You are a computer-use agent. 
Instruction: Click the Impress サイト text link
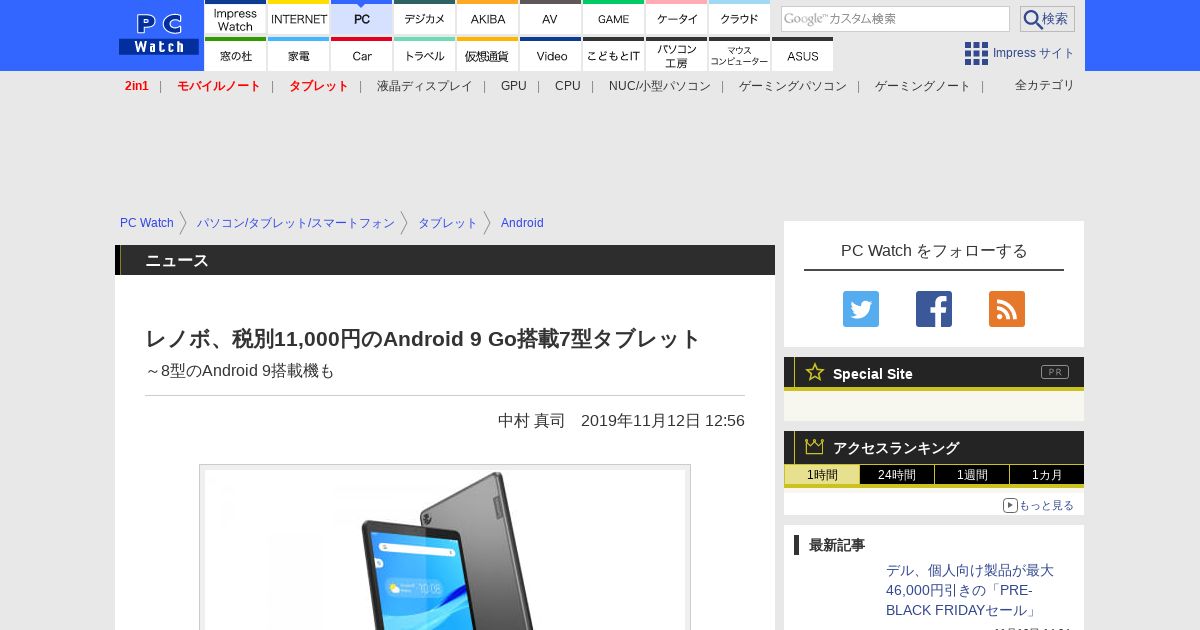click(1034, 53)
